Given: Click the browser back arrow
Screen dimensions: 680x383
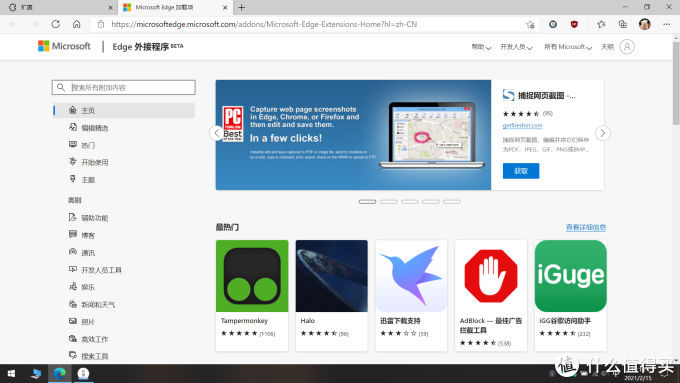Looking at the screenshot, I should (13, 24).
